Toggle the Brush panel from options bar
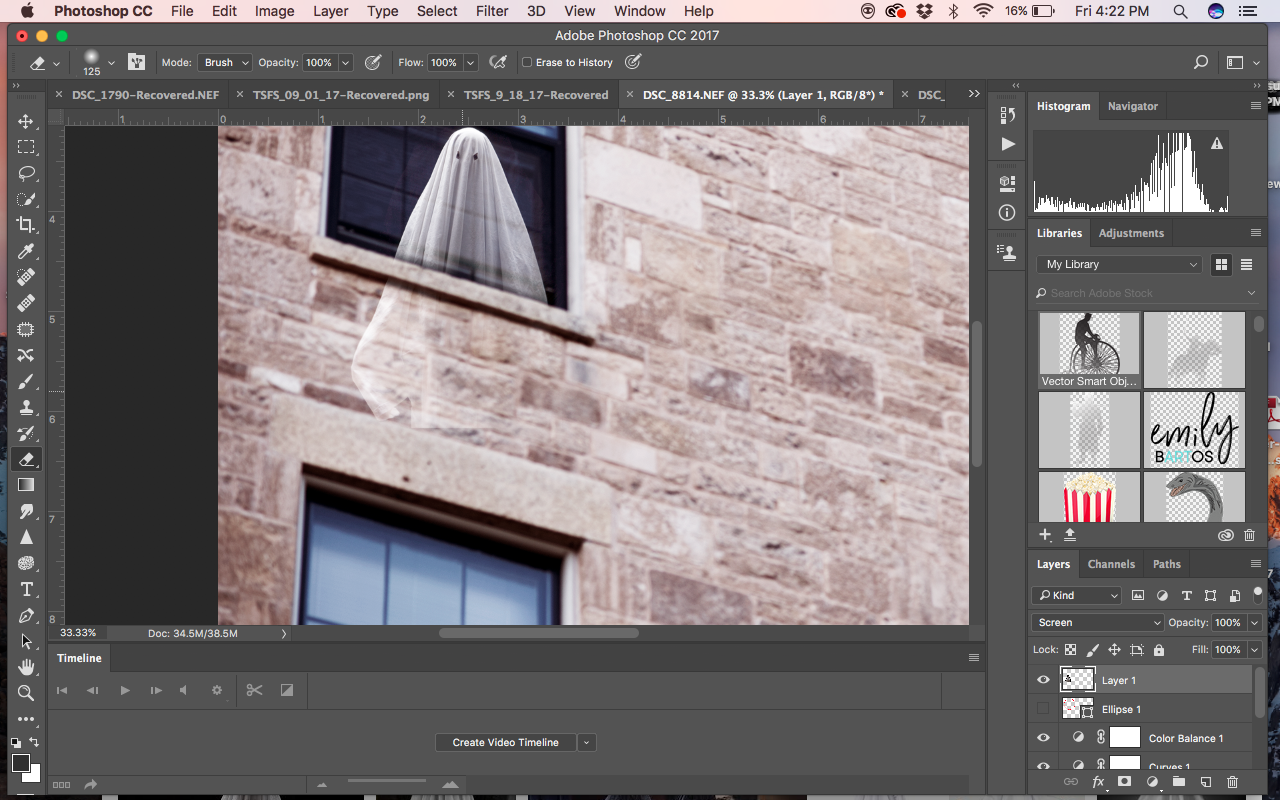This screenshot has width=1280, height=800. 136,62
